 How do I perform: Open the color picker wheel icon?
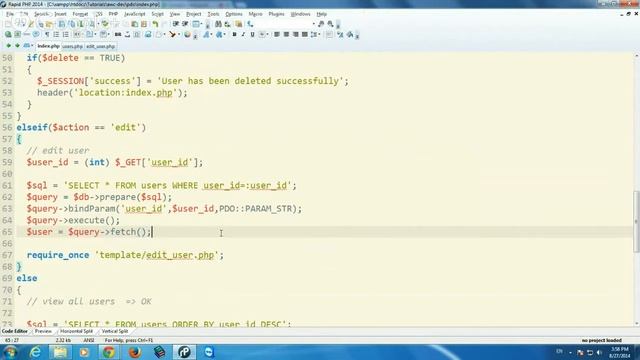[x=187, y=35]
